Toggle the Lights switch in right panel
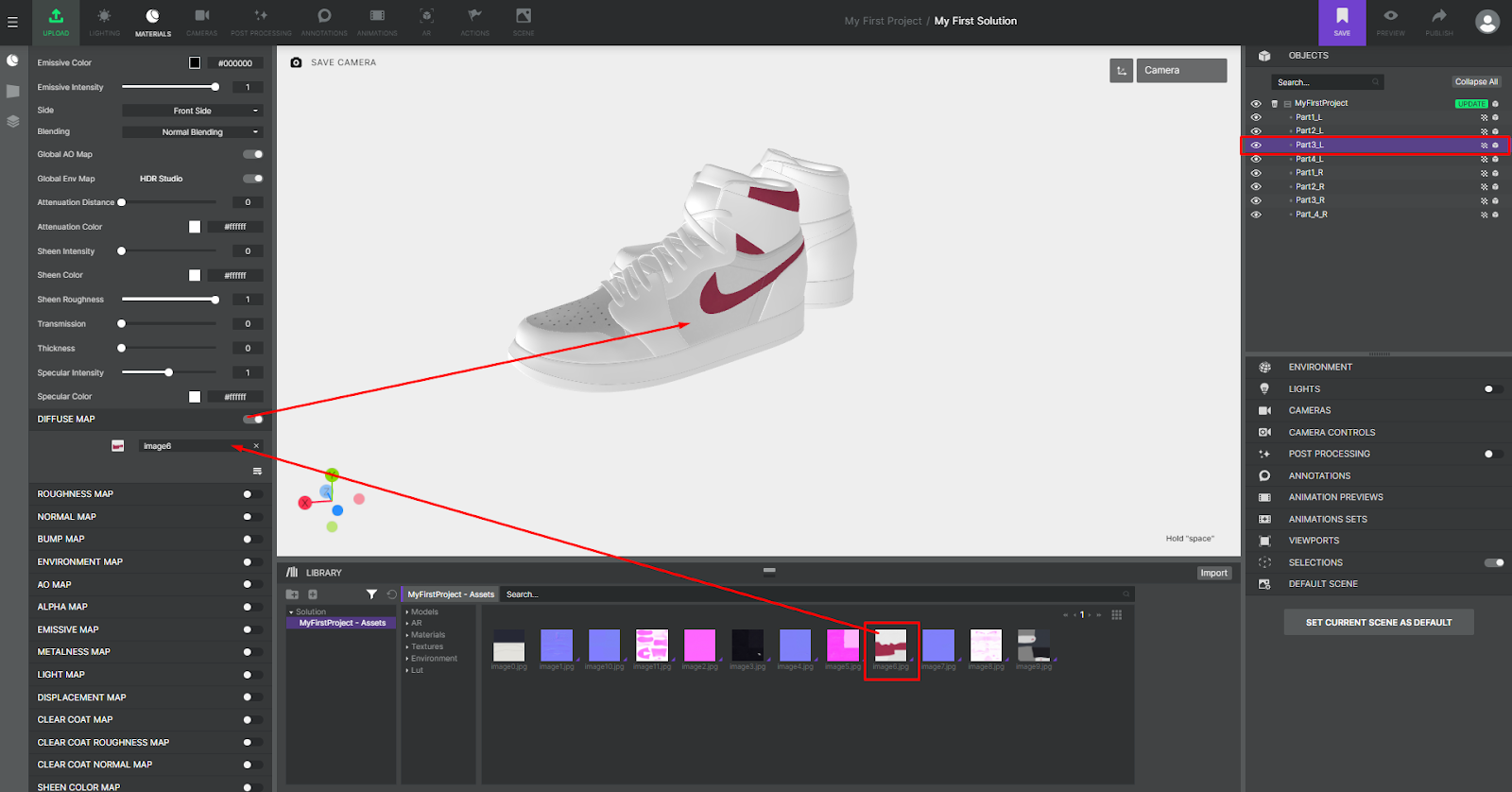Viewport: 1512px width, 792px height. [x=1493, y=389]
